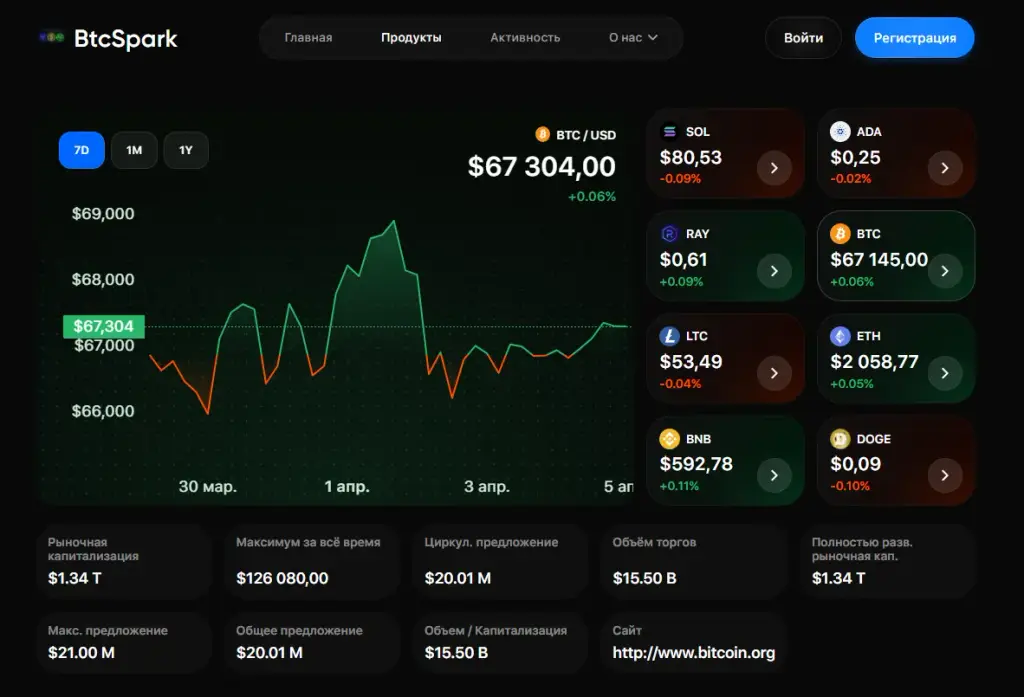Viewport: 1024px width, 697px height.
Task: Click the Войти button
Action: [x=803, y=38]
